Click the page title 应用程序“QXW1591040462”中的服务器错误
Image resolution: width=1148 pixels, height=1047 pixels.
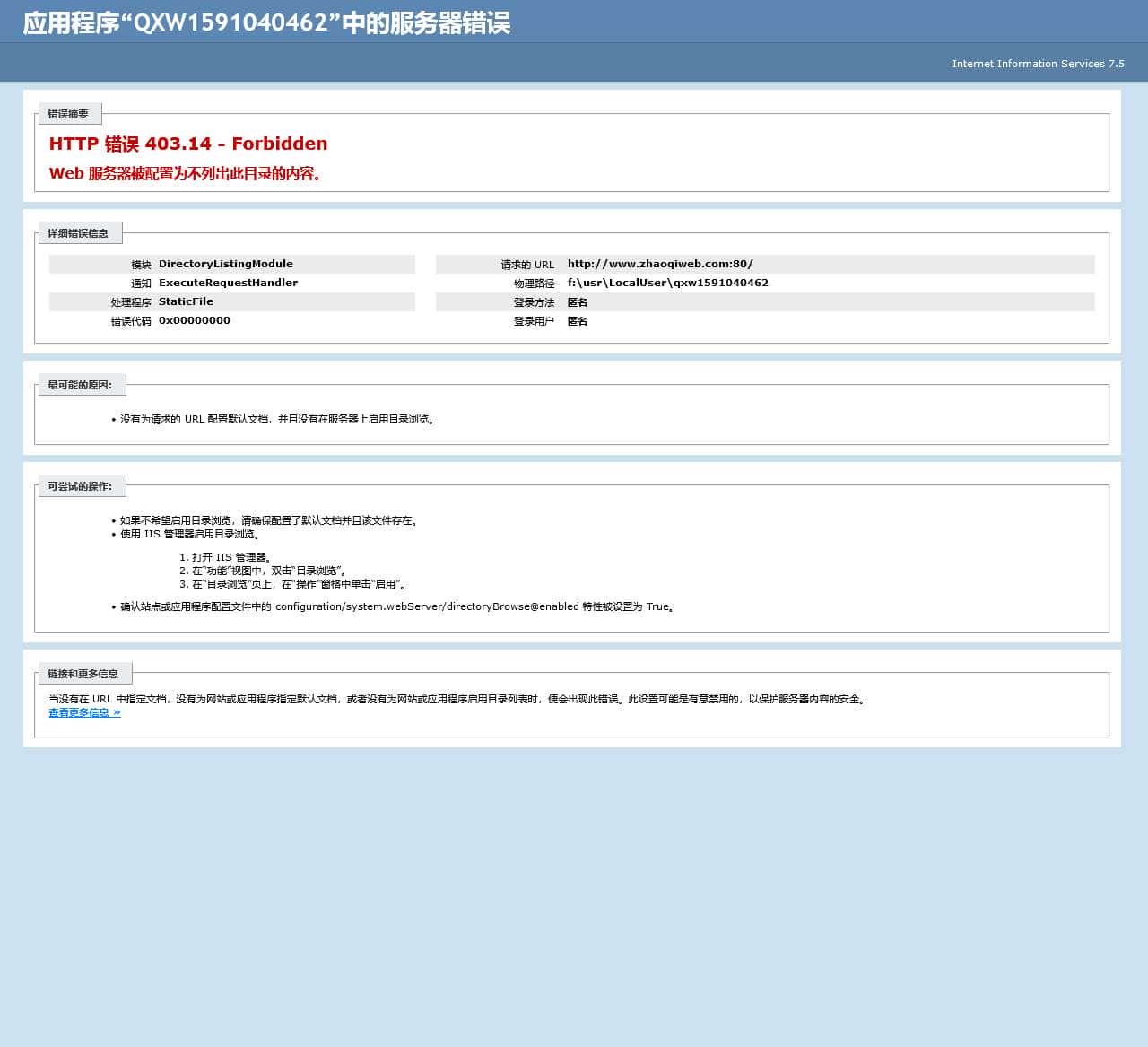tap(266, 22)
